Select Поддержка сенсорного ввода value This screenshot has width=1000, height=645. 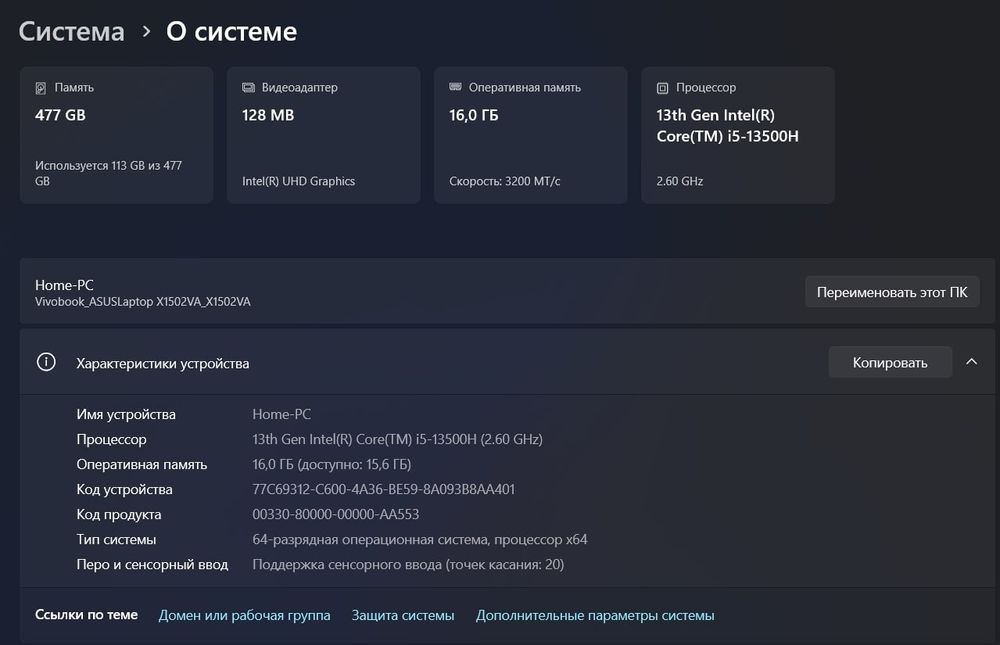[x=408, y=565]
